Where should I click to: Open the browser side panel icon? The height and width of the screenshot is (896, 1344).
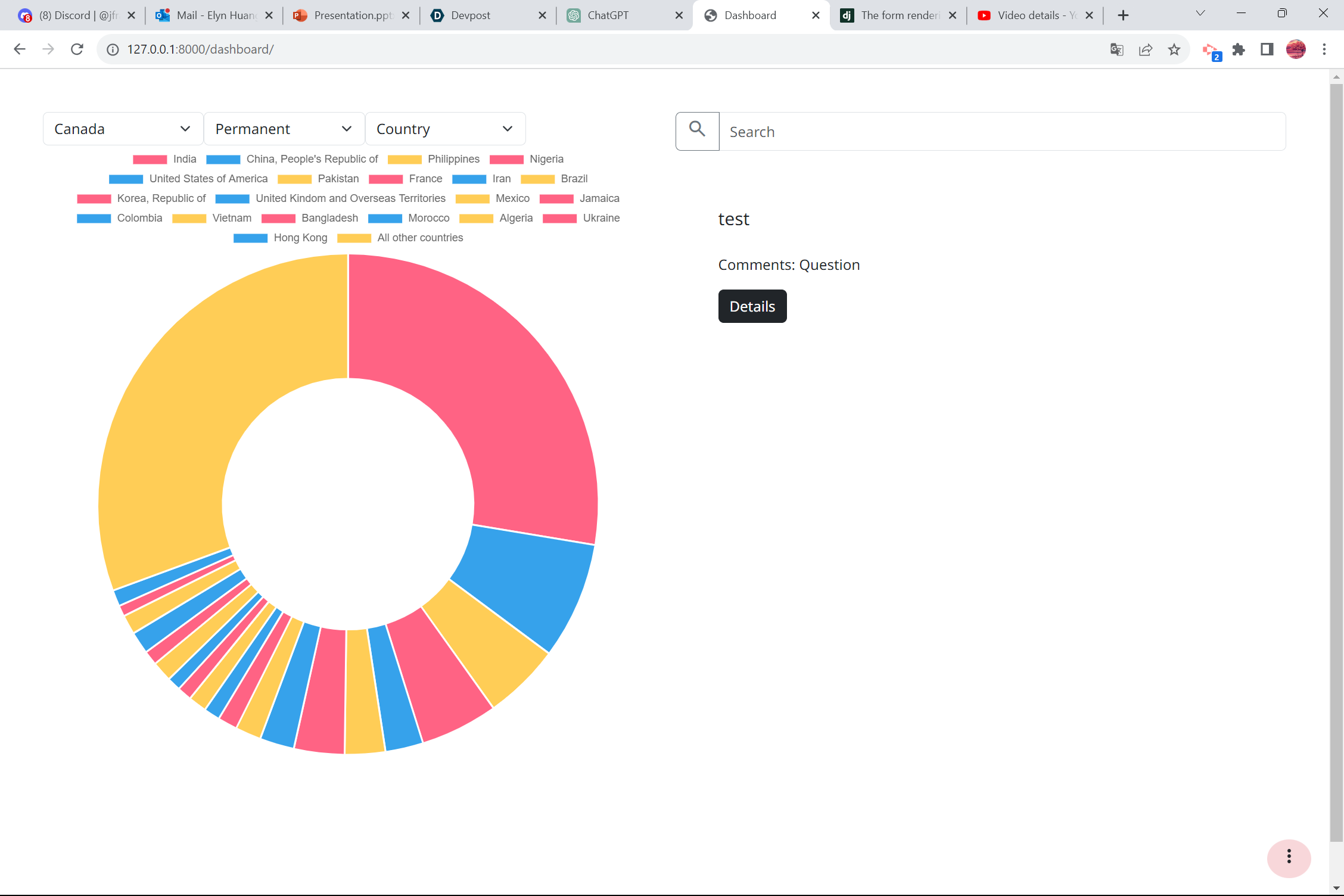1267,49
